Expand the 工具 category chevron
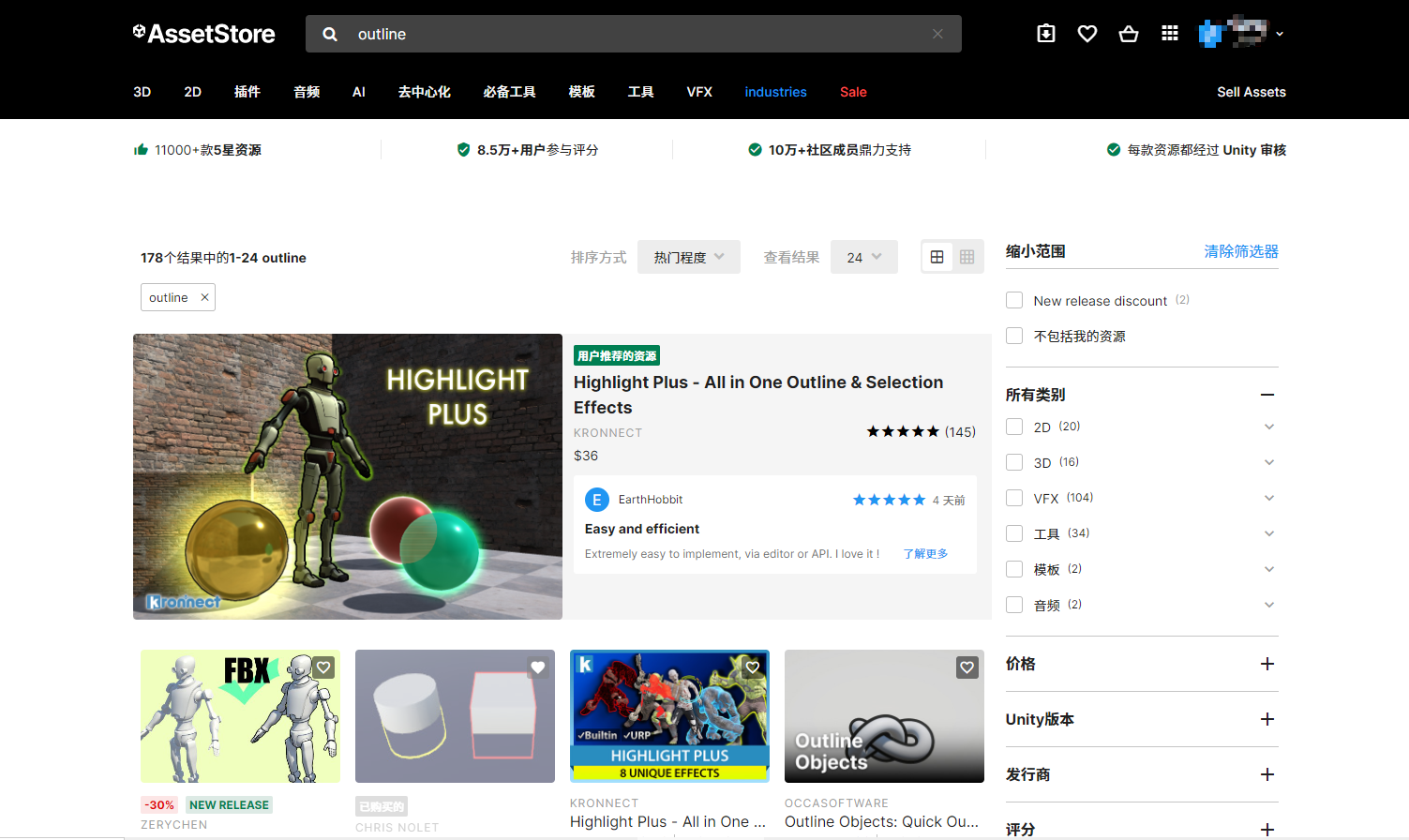This screenshot has height=840, width=1409. 1269,533
